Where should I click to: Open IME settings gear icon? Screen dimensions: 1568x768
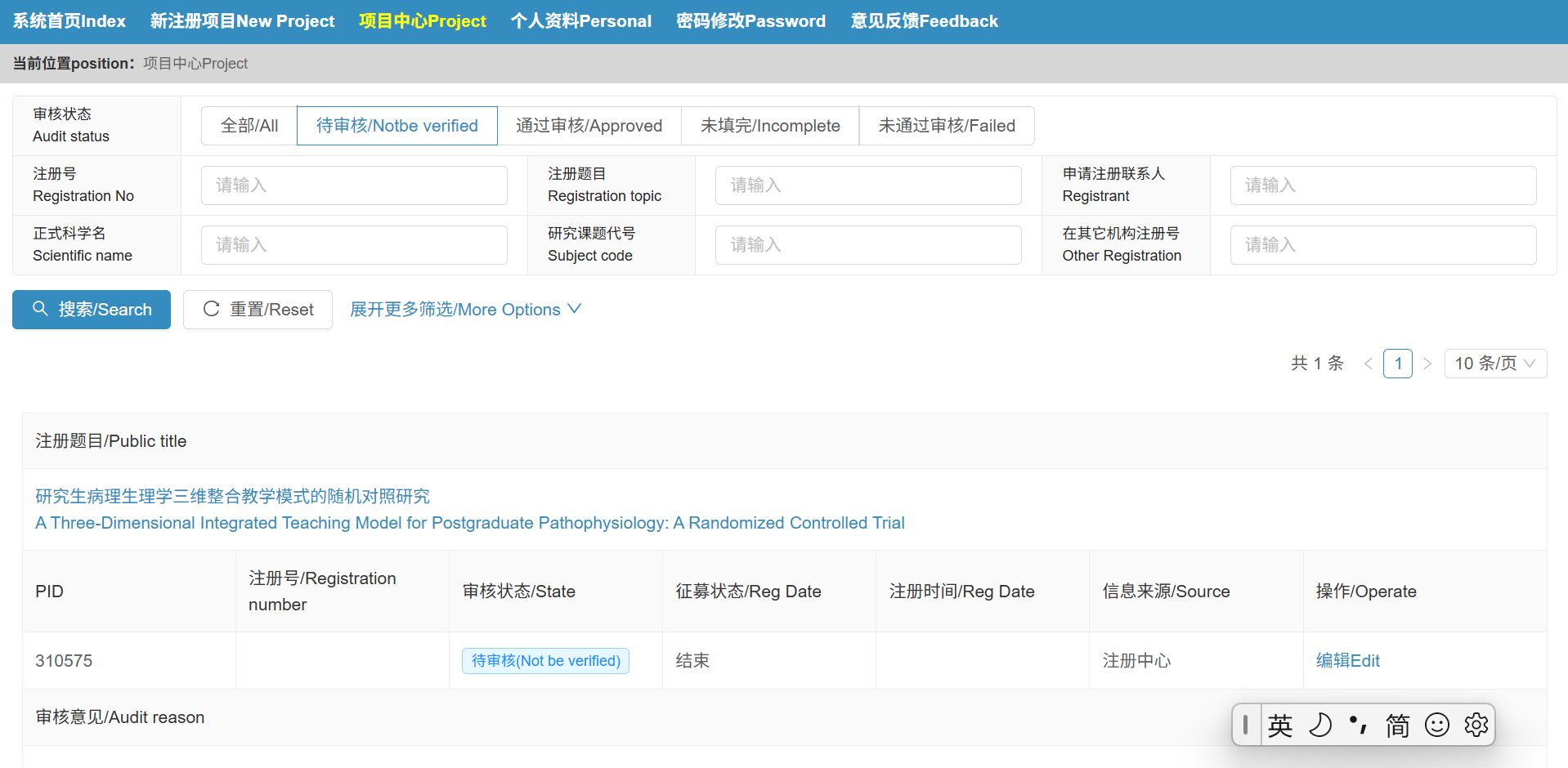[1476, 725]
